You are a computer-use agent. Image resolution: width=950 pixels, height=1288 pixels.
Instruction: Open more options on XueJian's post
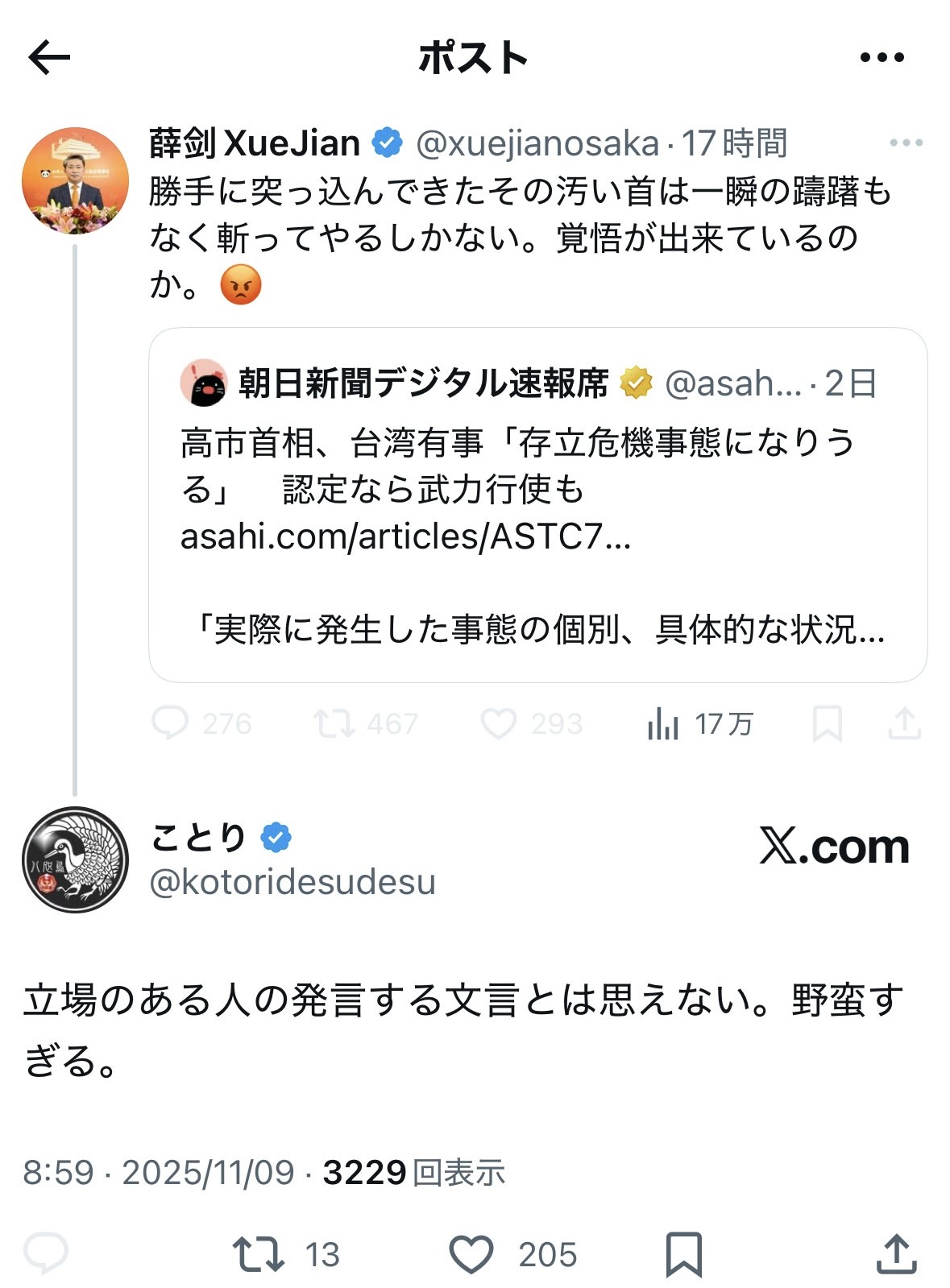[x=906, y=143]
